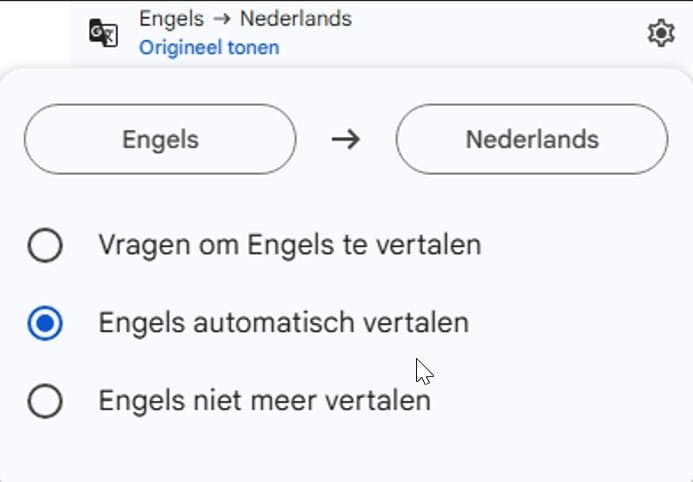Click the arrow between the language buttons

[346, 139]
